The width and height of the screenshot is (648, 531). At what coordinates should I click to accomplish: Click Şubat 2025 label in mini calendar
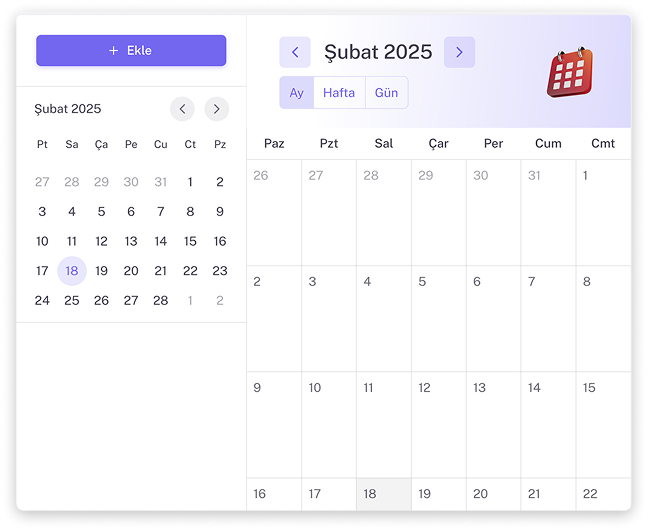click(68, 109)
